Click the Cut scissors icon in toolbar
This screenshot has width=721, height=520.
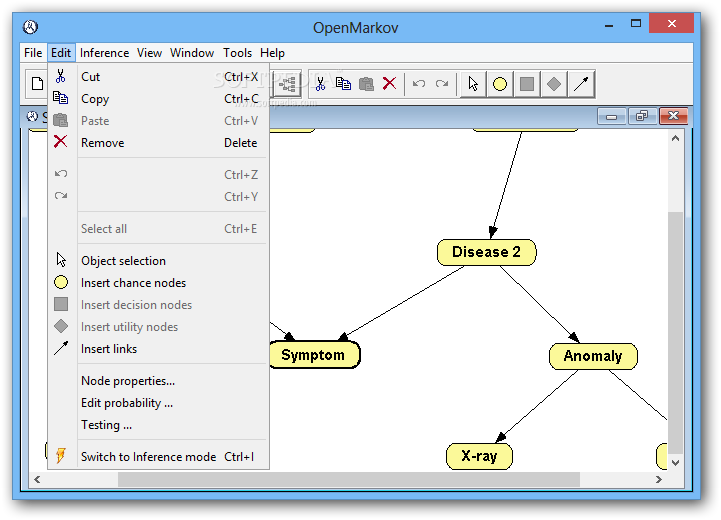(x=320, y=84)
